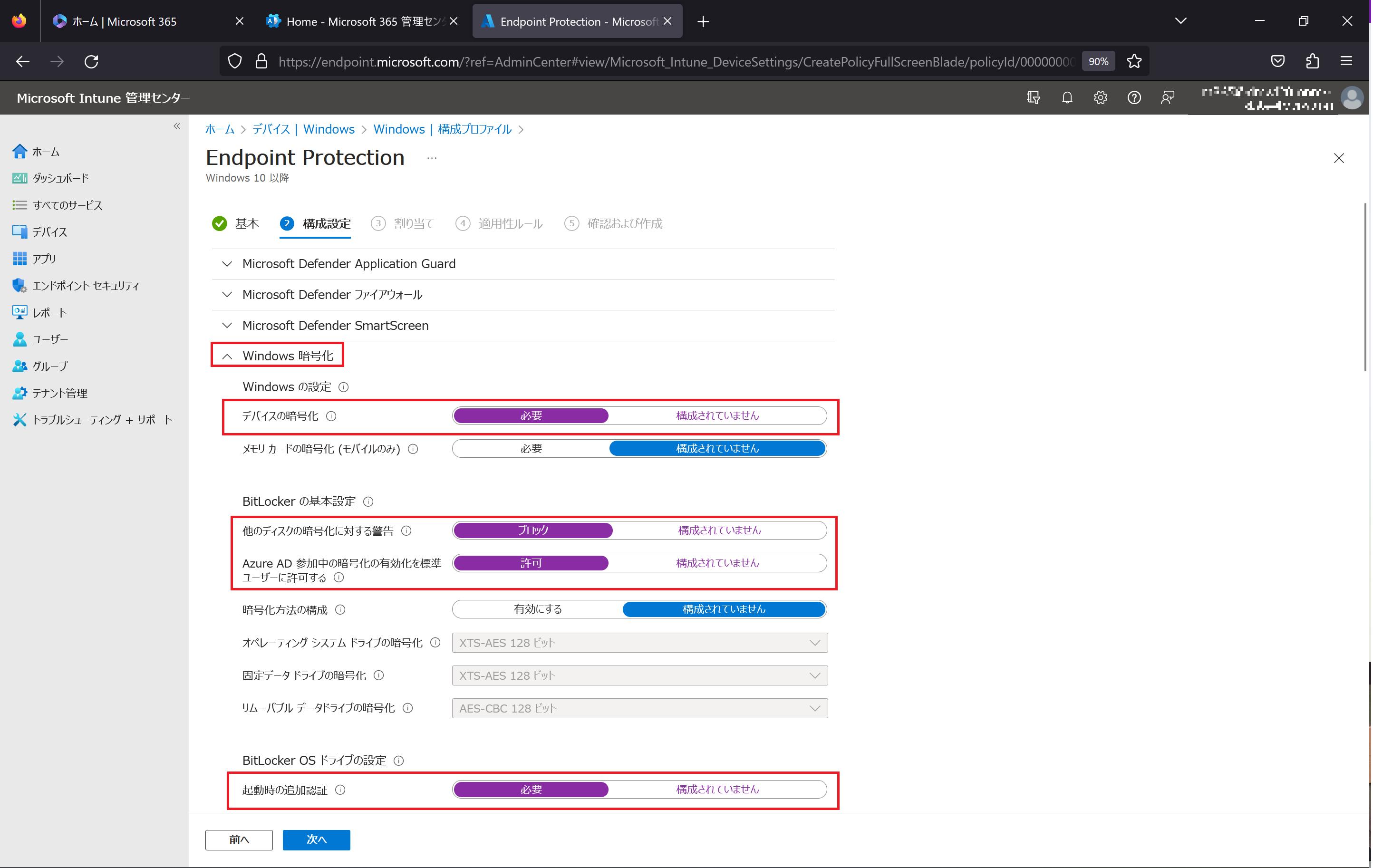Open リムーバブル データドライブの暗号化 dropdown
This screenshot has width=1373, height=868.
point(640,708)
